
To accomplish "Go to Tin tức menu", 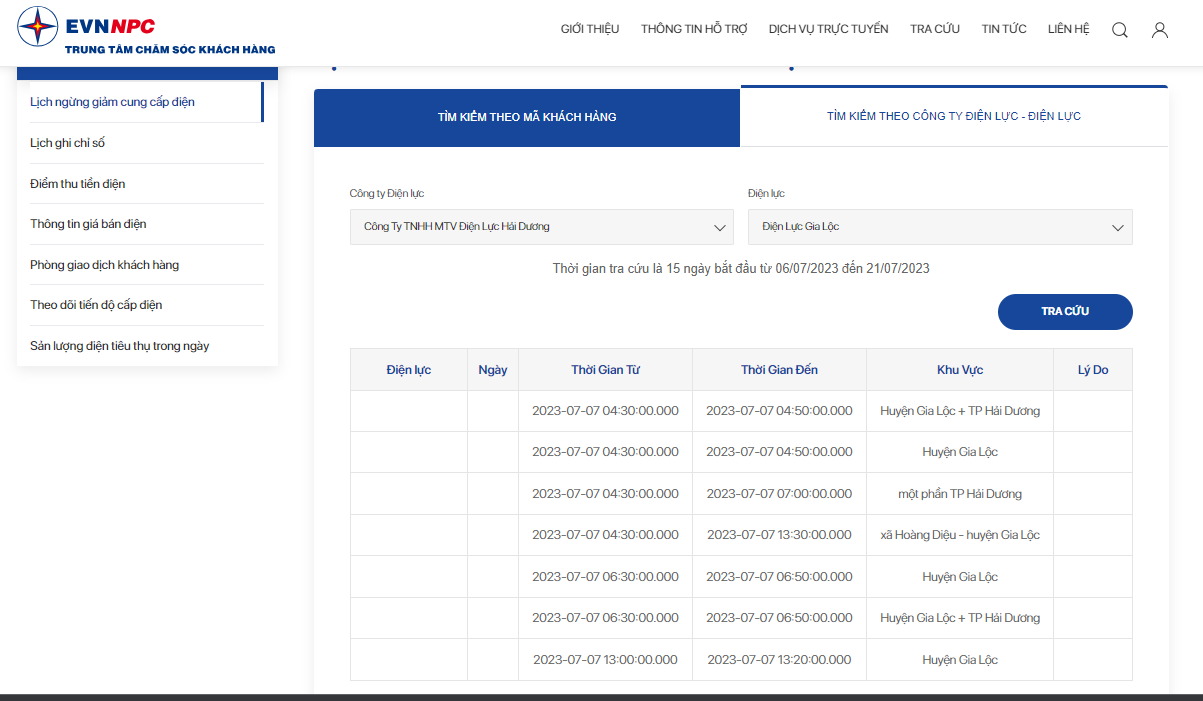I will click(x=1004, y=29).
